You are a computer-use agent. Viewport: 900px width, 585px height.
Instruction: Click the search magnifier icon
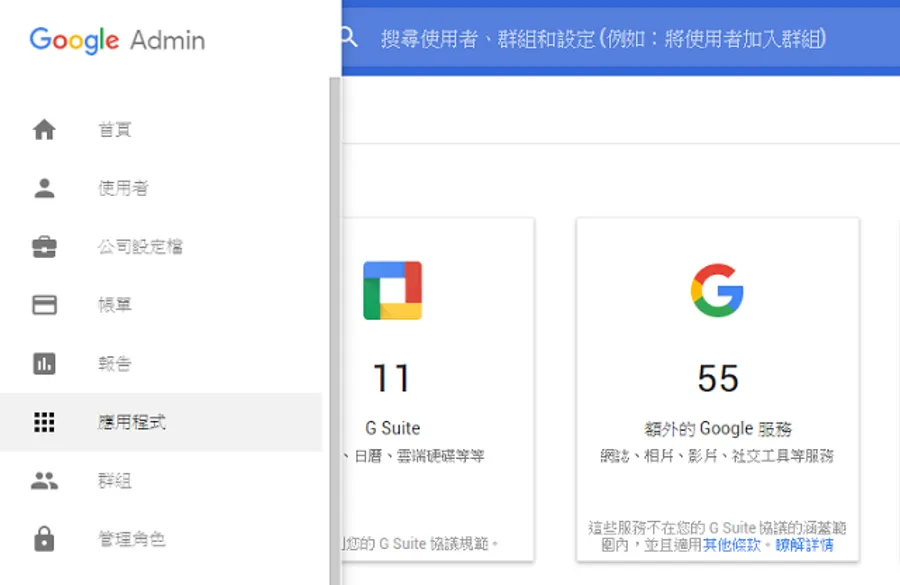[x=348, y=37]
